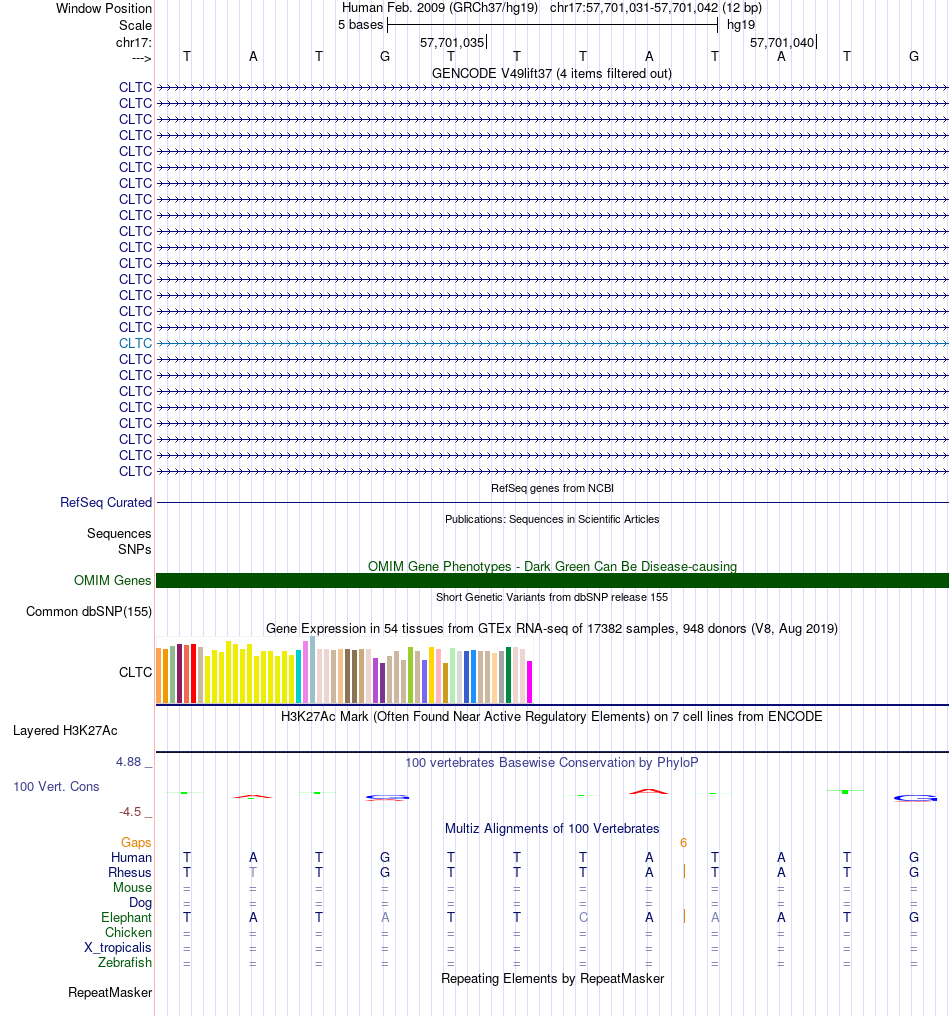The width and height of the screenshot is (950, 1016).
Task: Click the orange '6' in the Gaps row
Action: (683, 842)
